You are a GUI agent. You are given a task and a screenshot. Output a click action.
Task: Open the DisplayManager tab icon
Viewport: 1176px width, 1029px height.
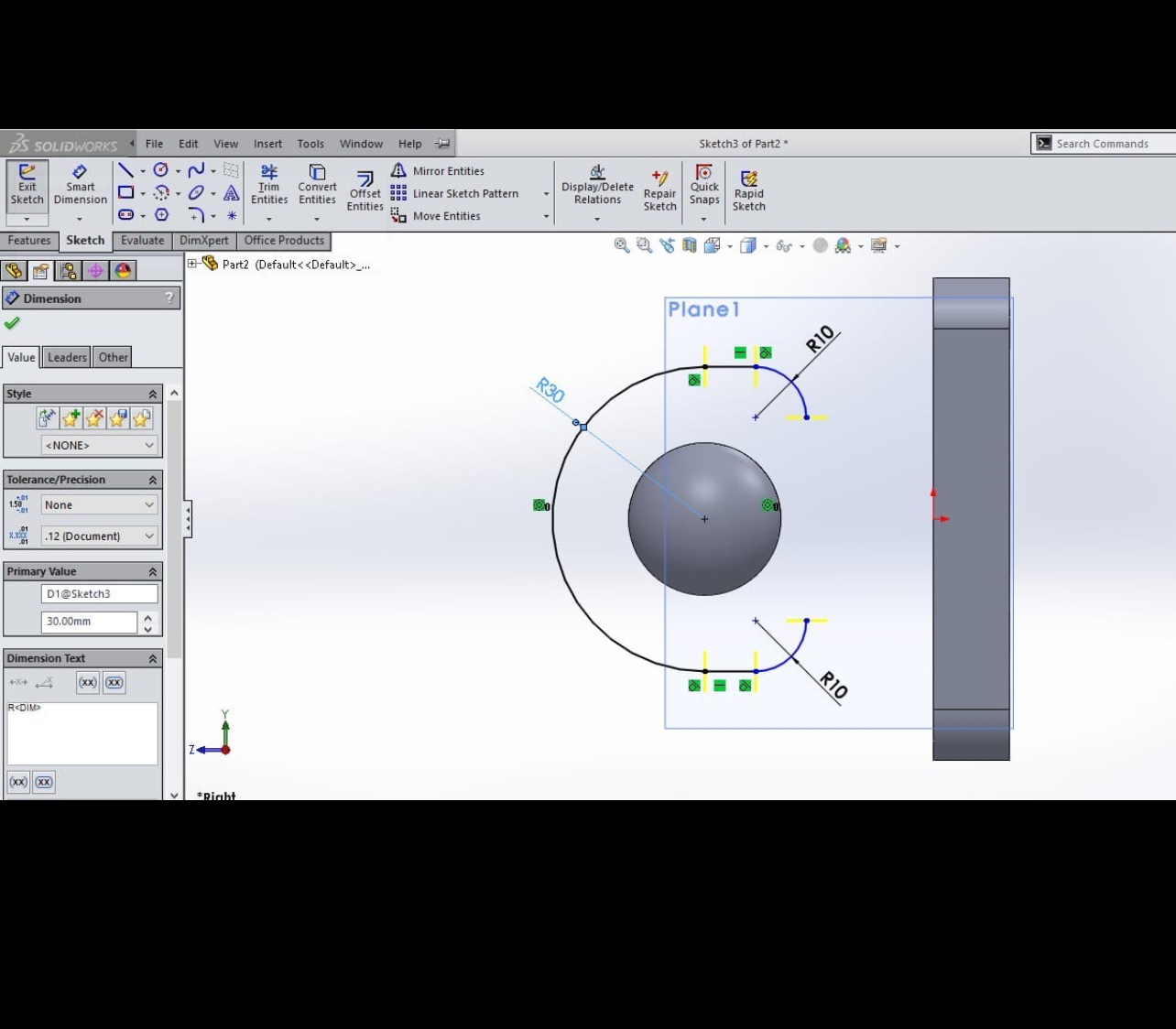[x=123, y=271]
